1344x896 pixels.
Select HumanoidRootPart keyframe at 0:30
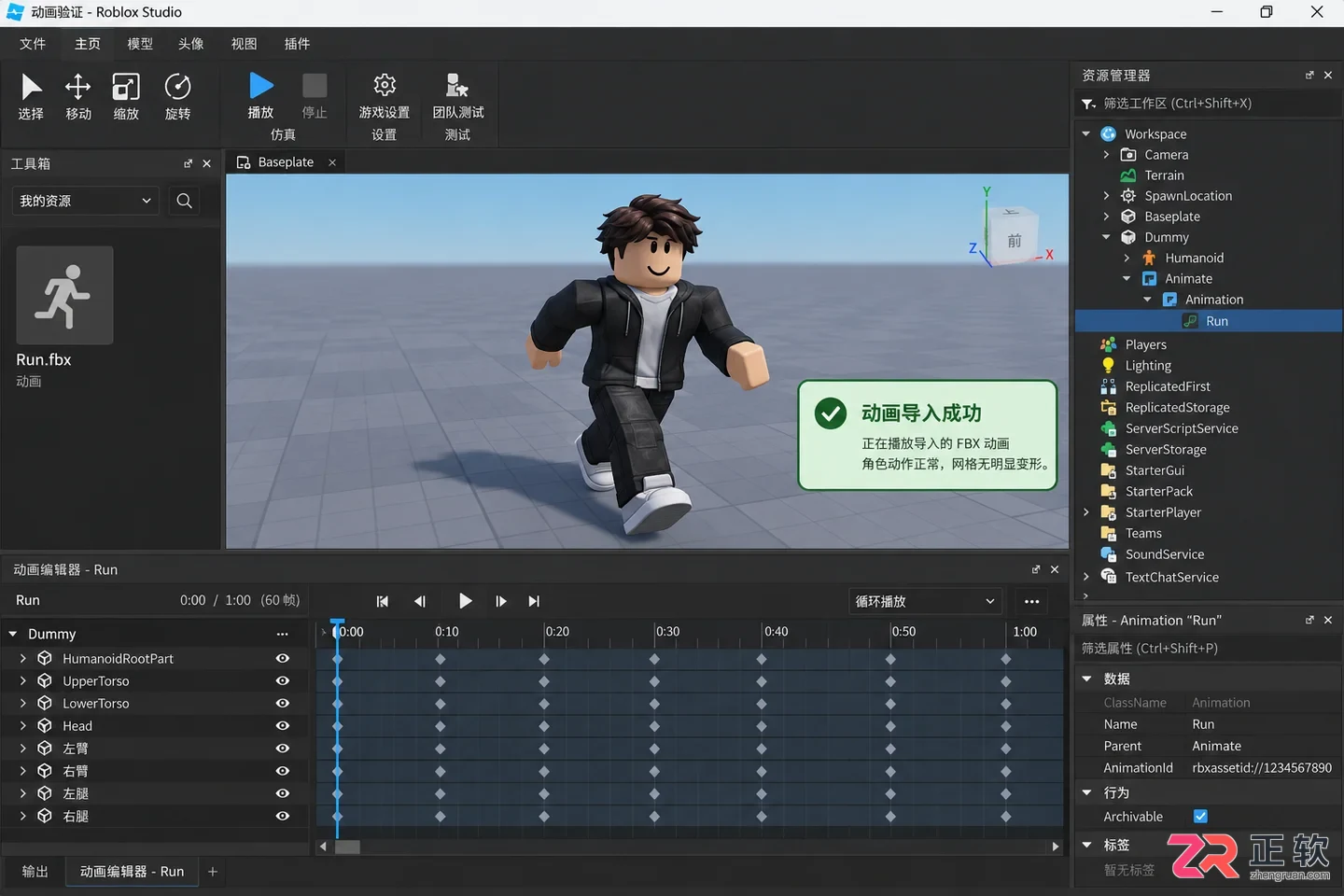(654, 659)
